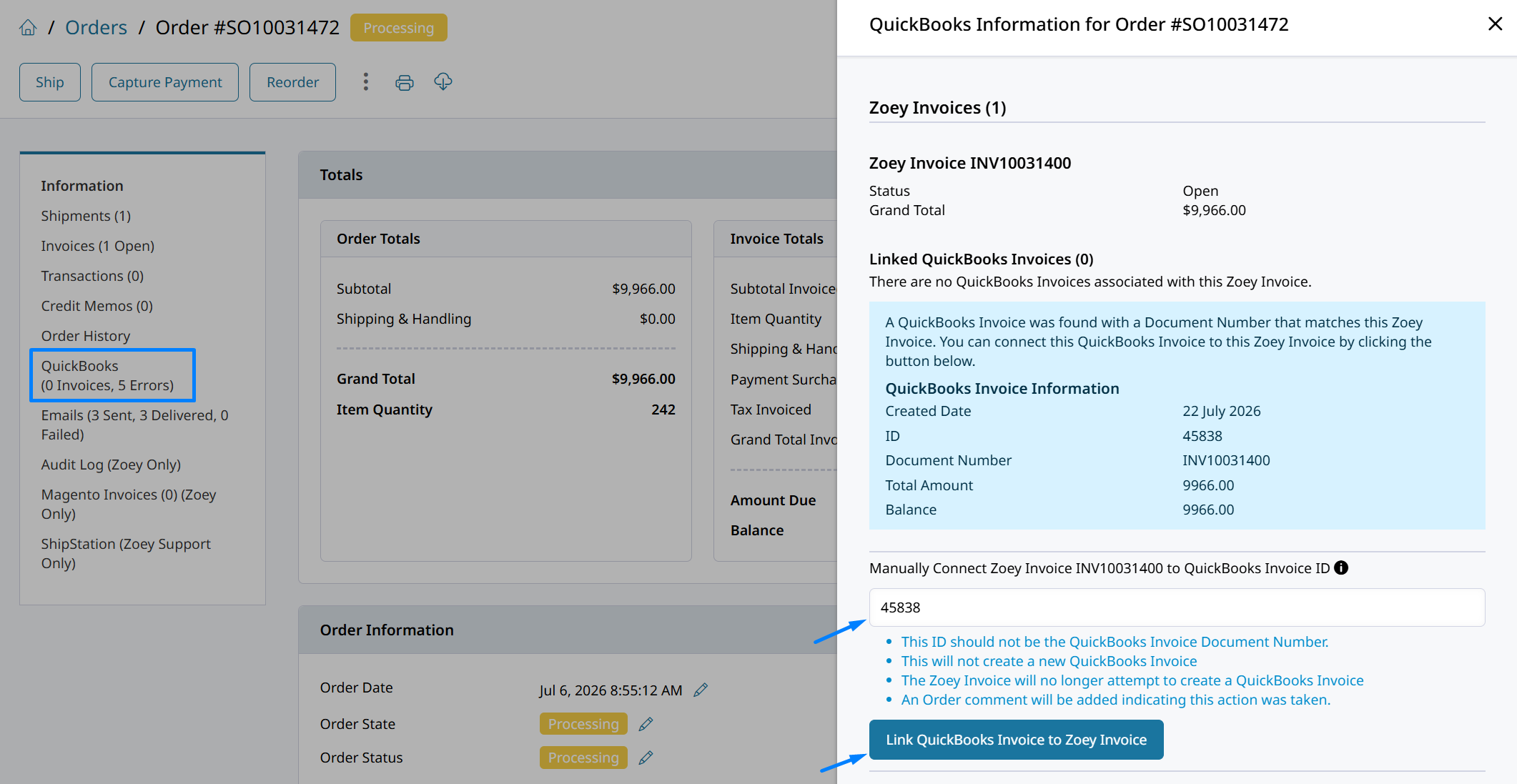This screenshot has width=1517, height=784.
Task: Select the QuickBooks ID value 45838 in info box
Action: tap(1202, 436)
